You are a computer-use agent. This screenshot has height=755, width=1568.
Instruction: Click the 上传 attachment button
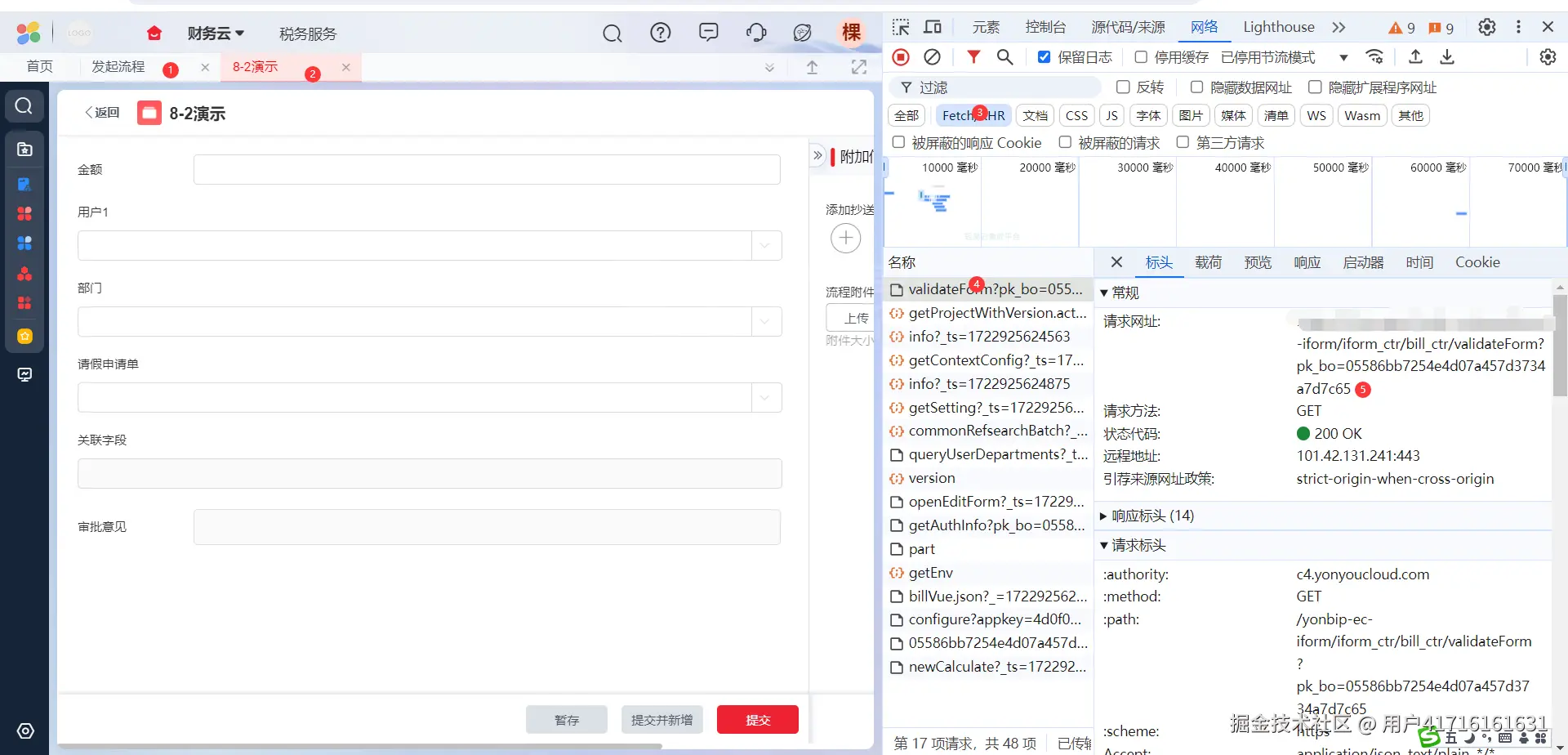(850, 318)
